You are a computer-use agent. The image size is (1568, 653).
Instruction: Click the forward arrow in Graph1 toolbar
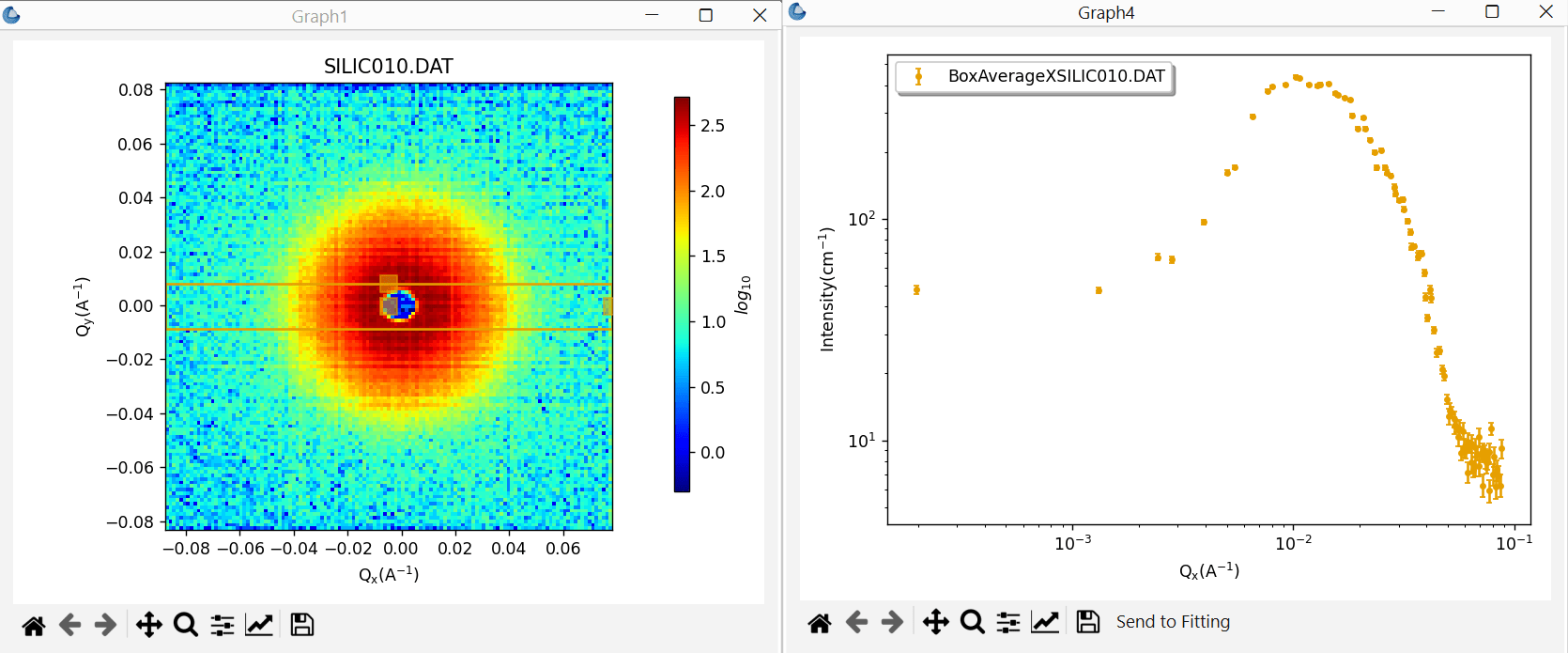(106, 625)
